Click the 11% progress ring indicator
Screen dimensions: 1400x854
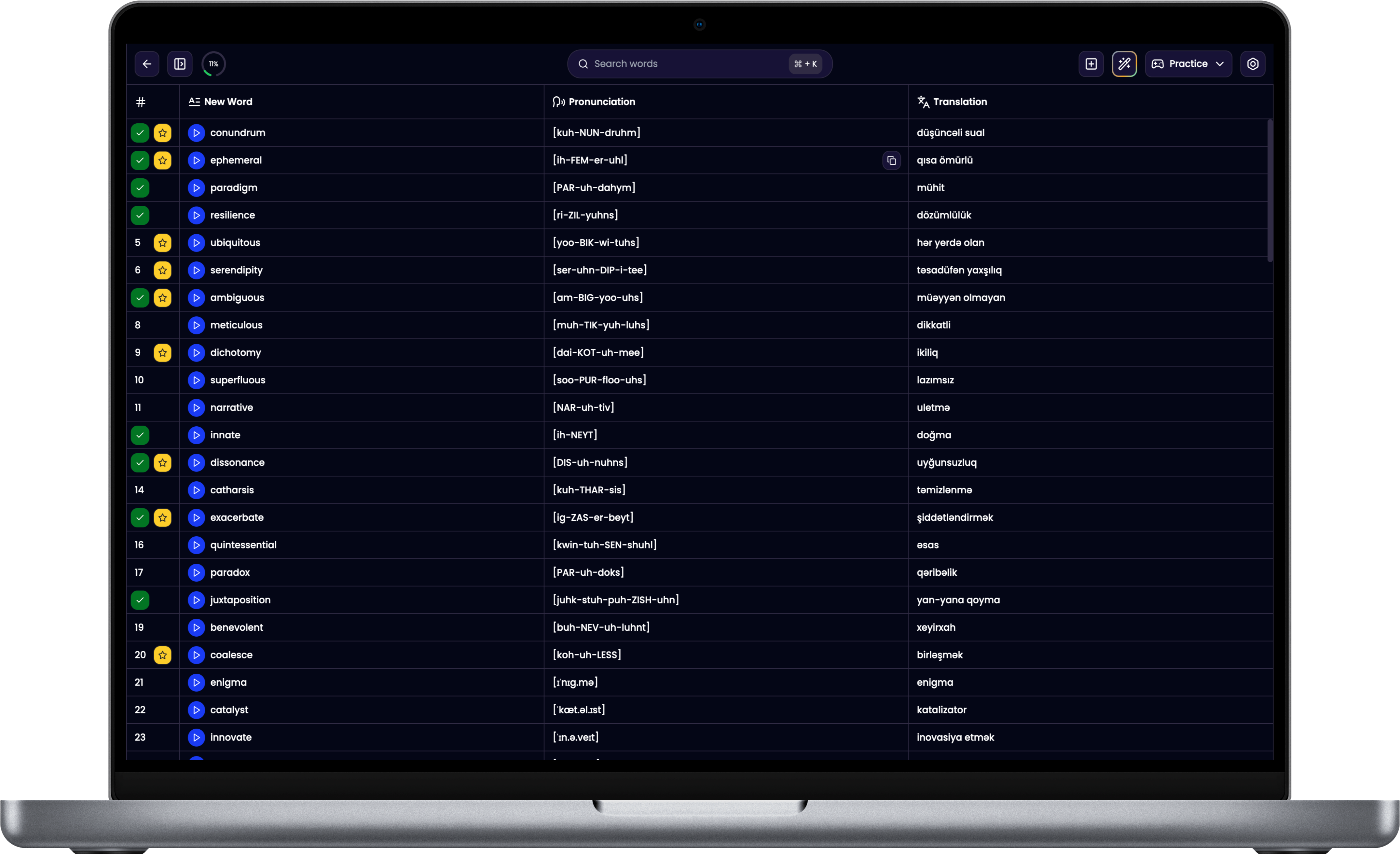tap(213, 64)
